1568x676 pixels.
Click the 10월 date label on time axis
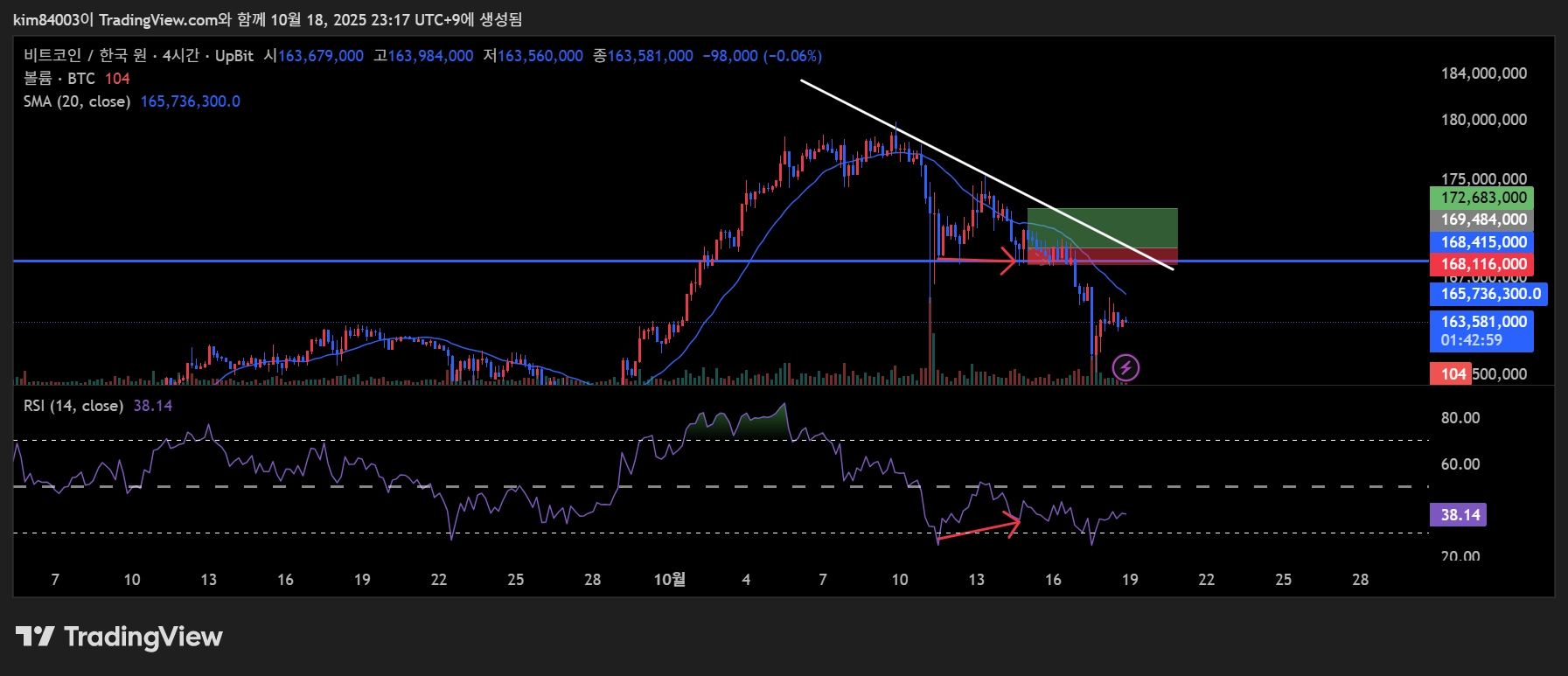pos(670,580)
